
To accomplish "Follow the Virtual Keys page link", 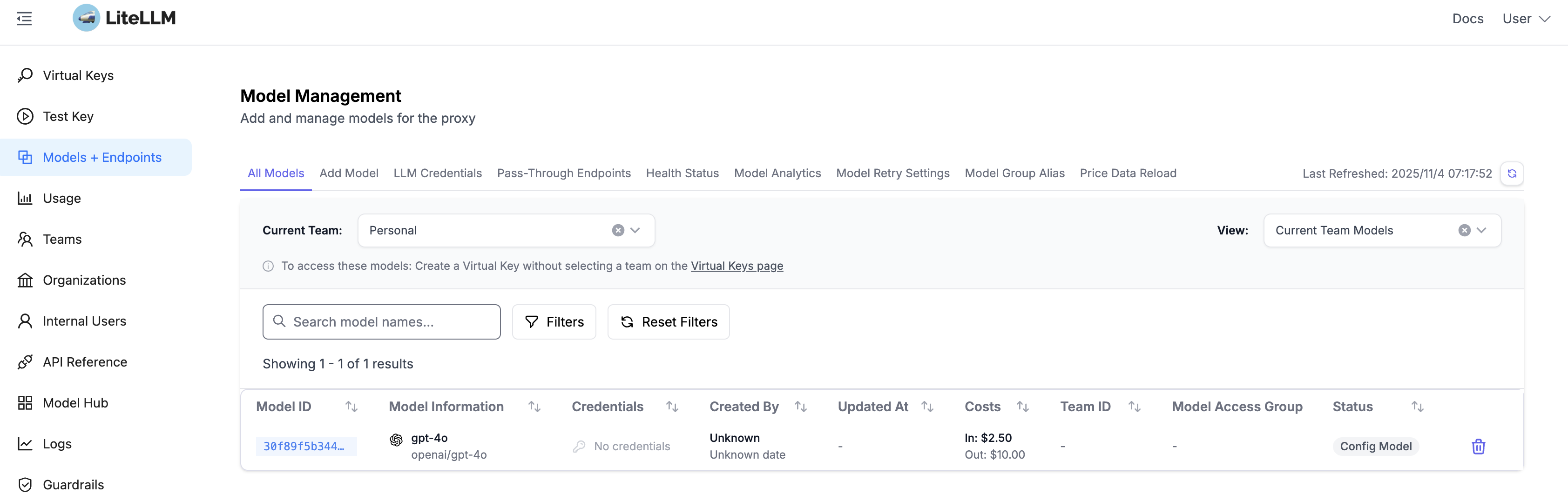I will click(737, 266).
